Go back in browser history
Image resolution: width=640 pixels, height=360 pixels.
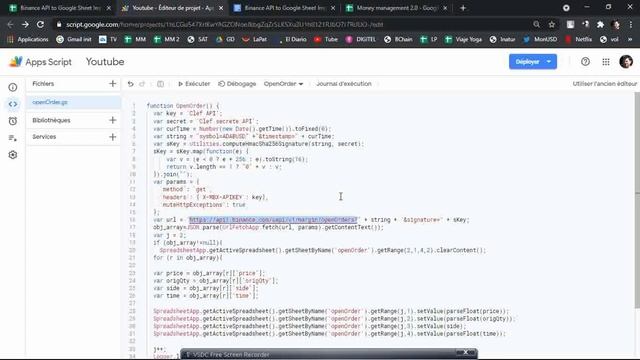(10, 24)
